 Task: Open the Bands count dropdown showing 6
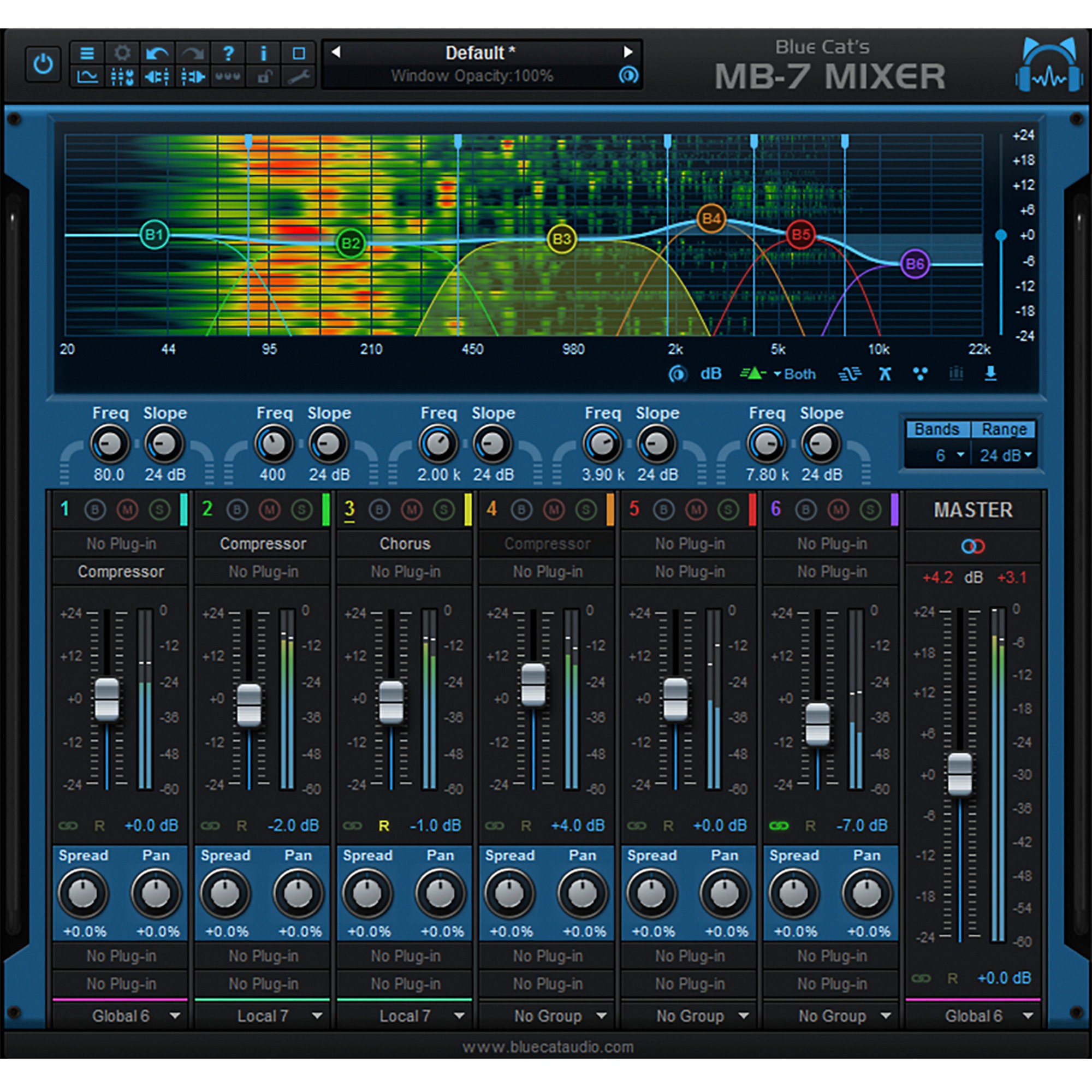click(949, 455)
